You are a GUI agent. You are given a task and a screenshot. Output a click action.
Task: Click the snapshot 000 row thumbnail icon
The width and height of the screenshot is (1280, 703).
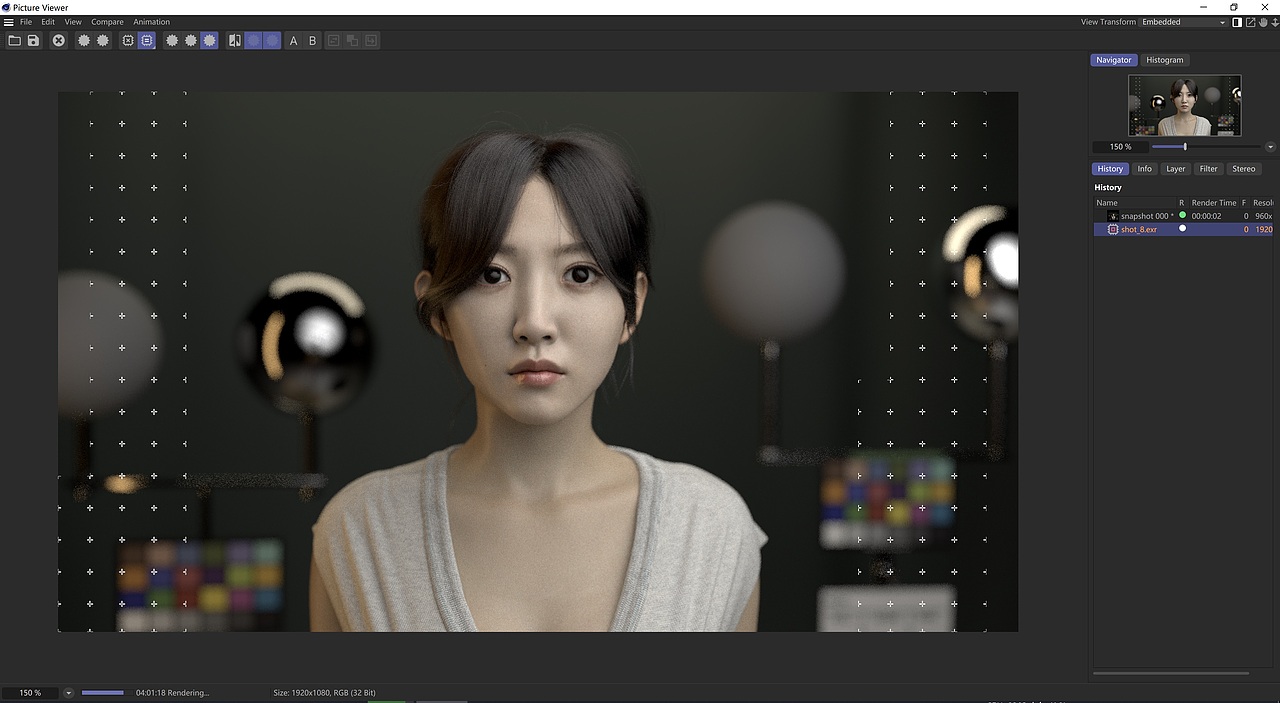coord(1113,216)
